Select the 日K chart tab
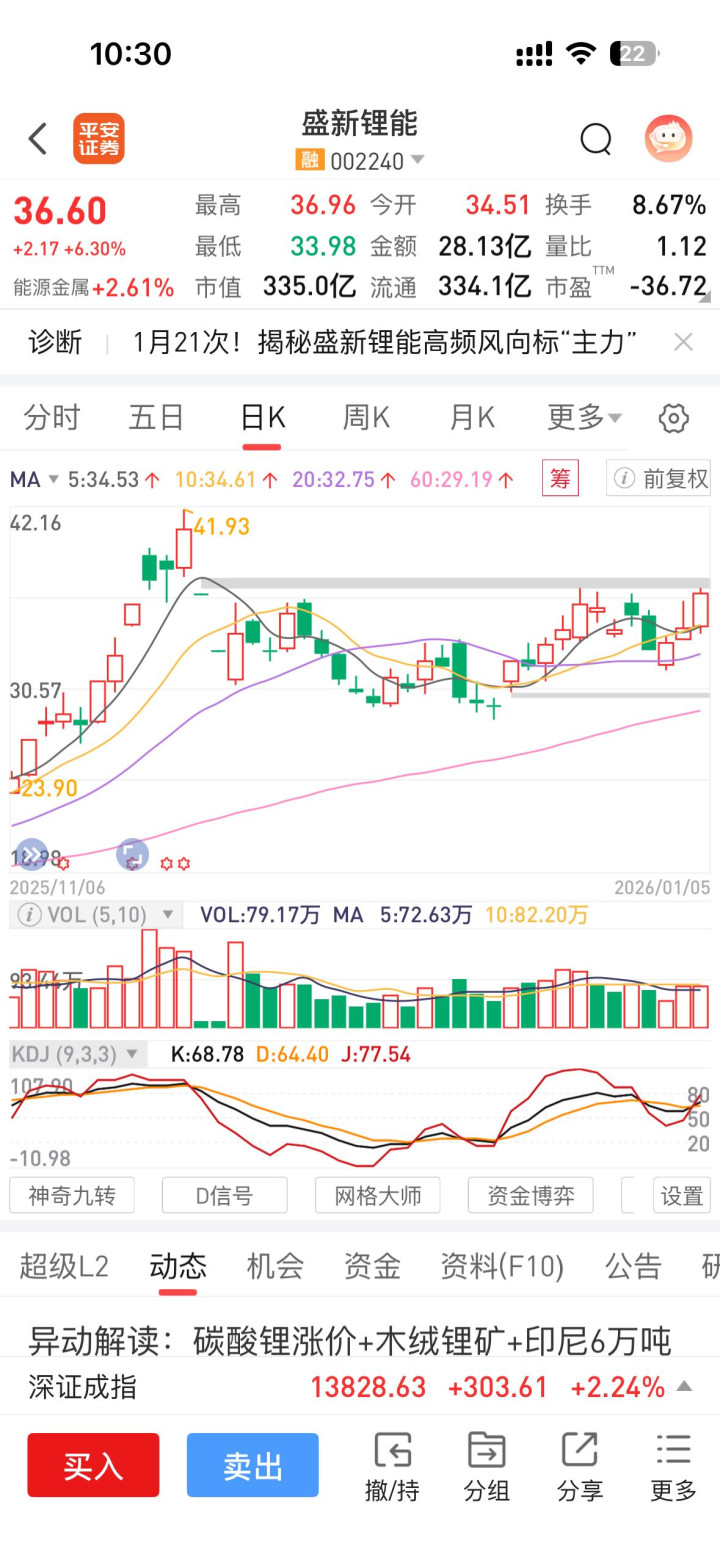The height and width of the screenshot is (1560, 720). click(263, 418)
